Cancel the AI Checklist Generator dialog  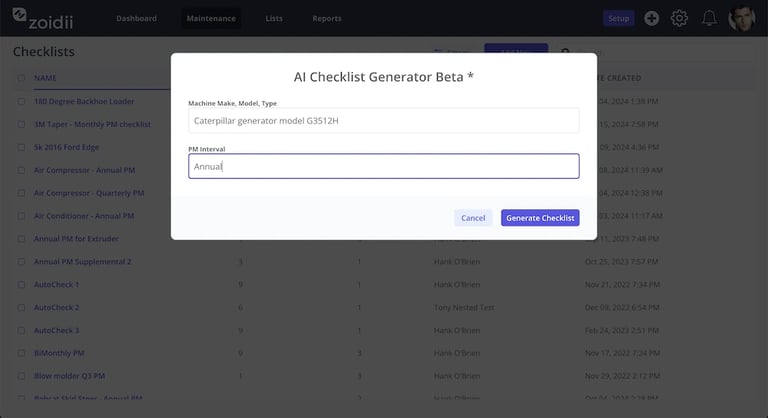pyautogui.click(x=473, y=218)
